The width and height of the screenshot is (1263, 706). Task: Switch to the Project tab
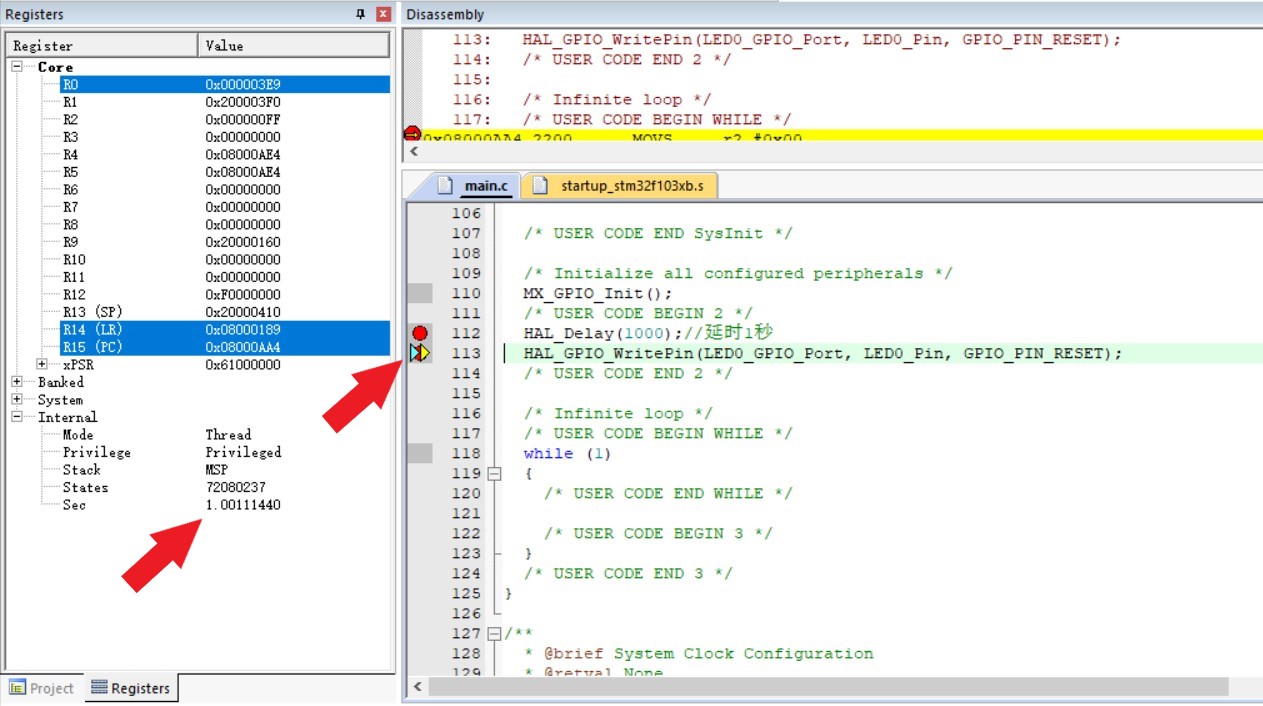click(42, 688)
